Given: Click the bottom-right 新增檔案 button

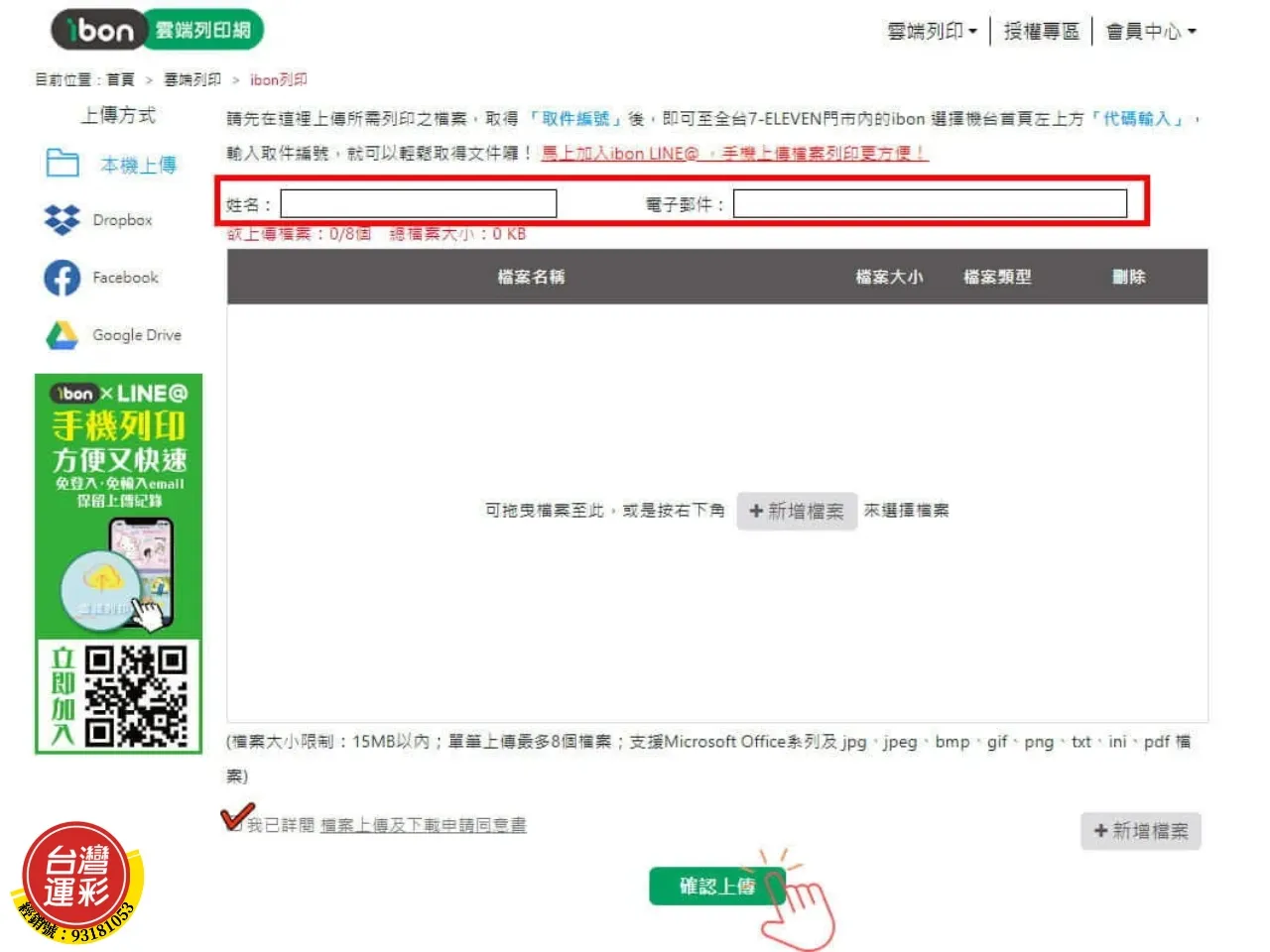Looking at the screenshot, I should pyautogui.click(x=1140, y=831).
